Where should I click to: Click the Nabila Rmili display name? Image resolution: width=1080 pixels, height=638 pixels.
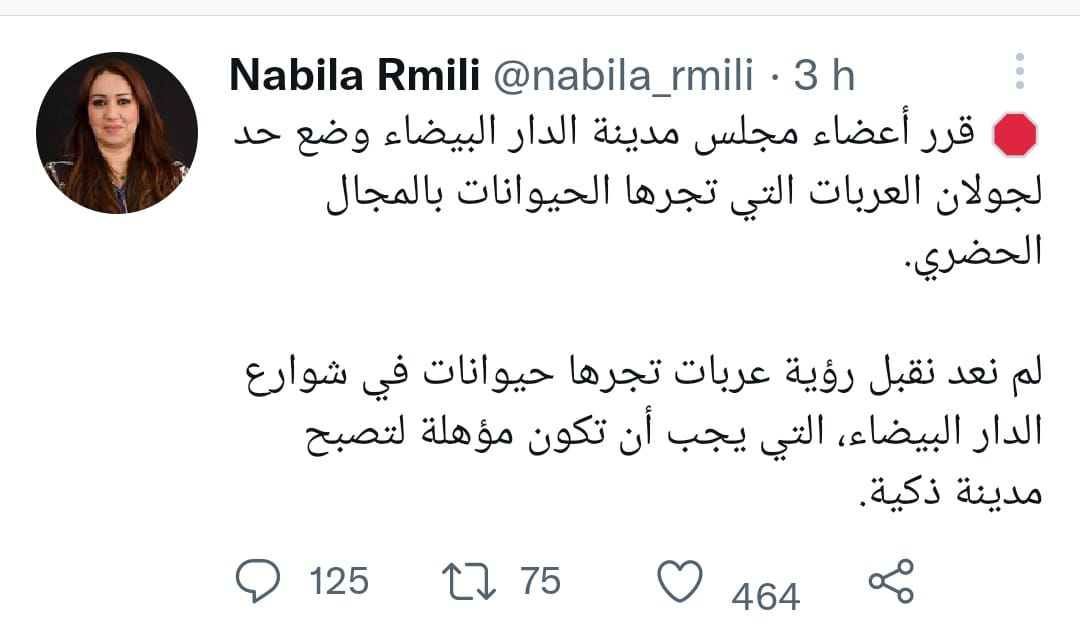coord(355,74)
